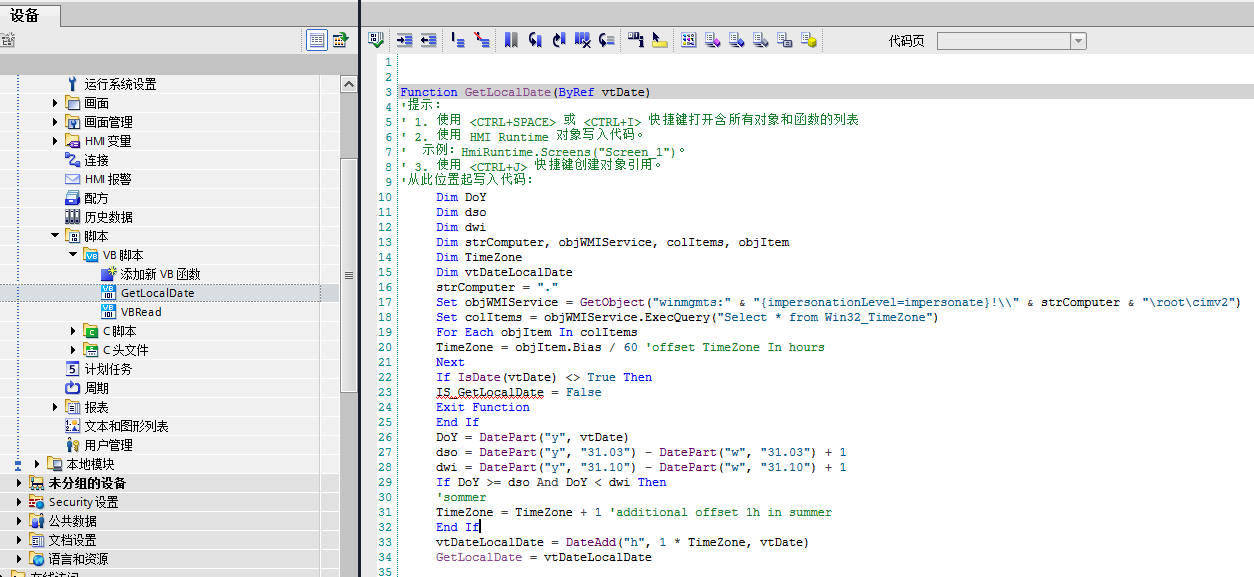Expand the HMI 变量 folder
This screenshot has height=577, width=1254.
pyautogui.click(x=55, y=141)
